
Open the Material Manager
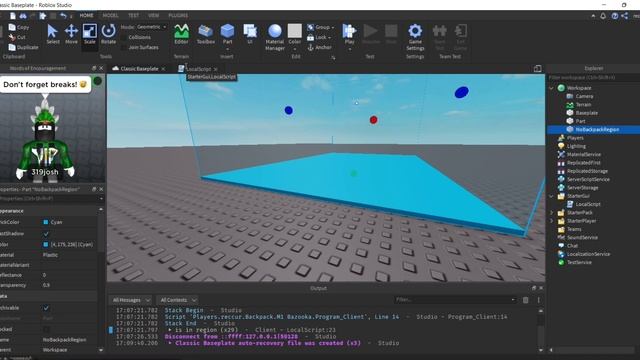pyautogui.click(x=275, y=37)
